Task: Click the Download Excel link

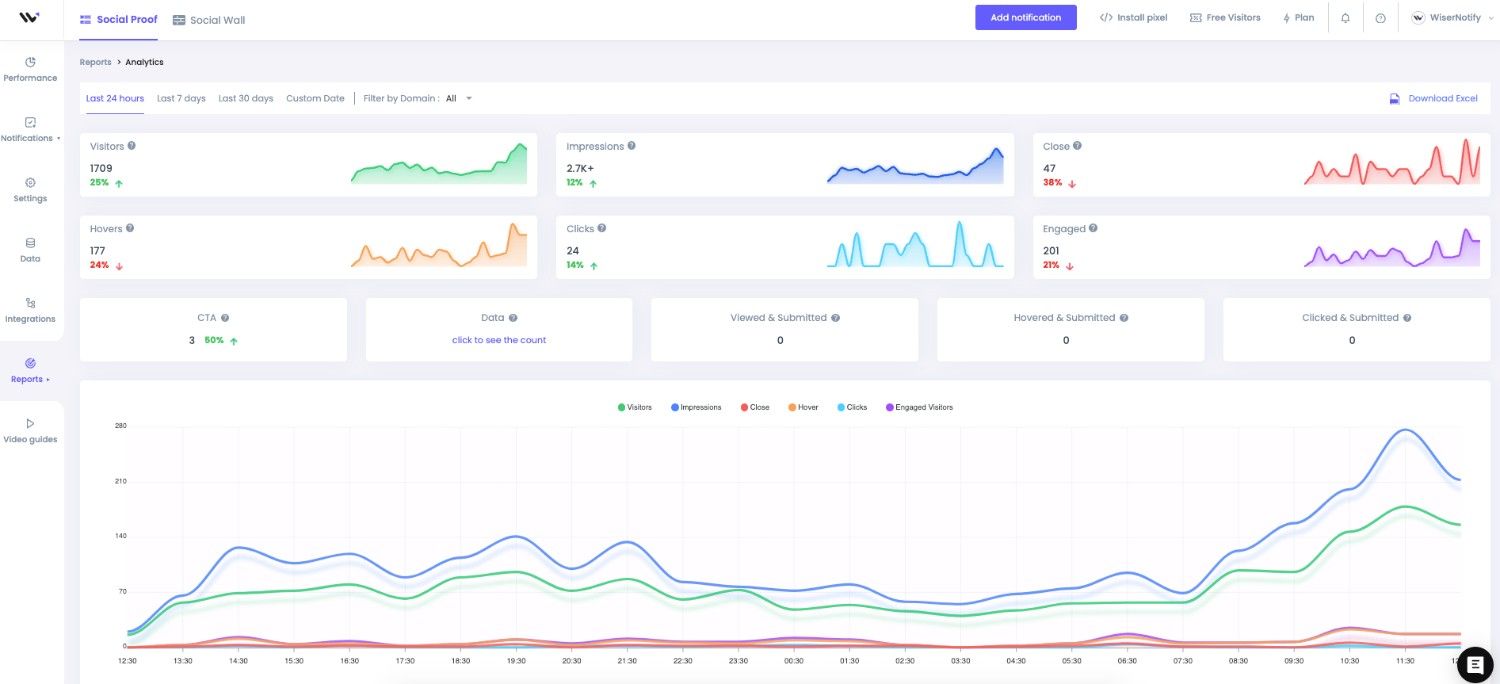Action: 1443,99
